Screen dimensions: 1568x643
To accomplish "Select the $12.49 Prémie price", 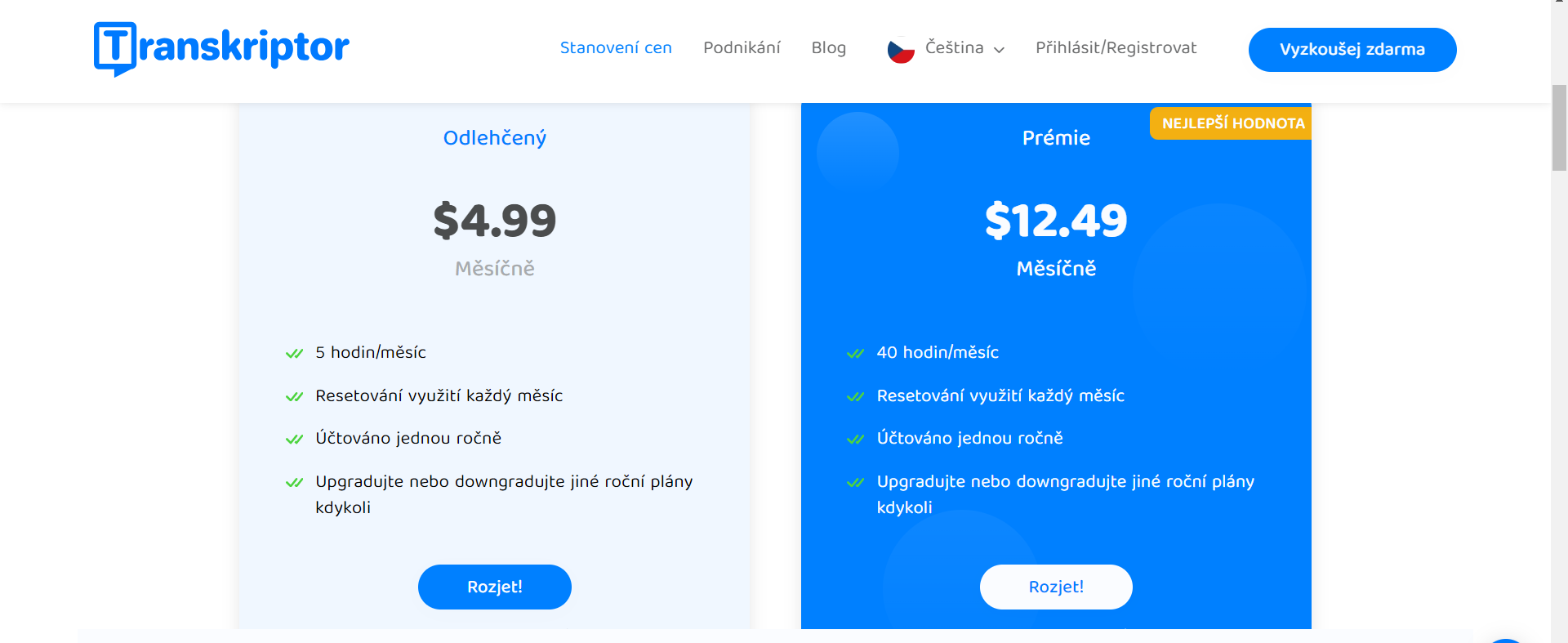I will coord(1056,221).
